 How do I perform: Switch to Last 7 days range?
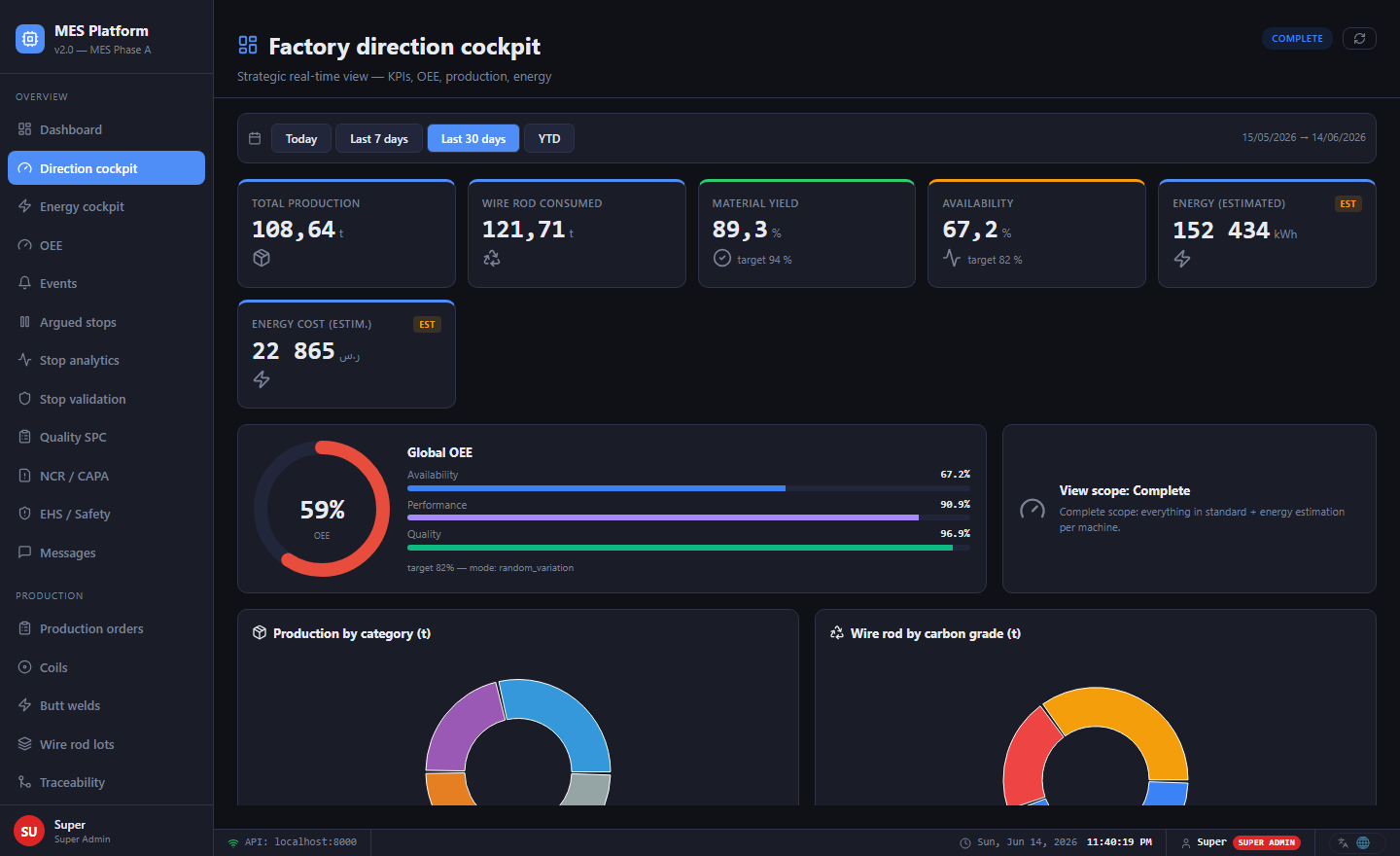(379, 138)
